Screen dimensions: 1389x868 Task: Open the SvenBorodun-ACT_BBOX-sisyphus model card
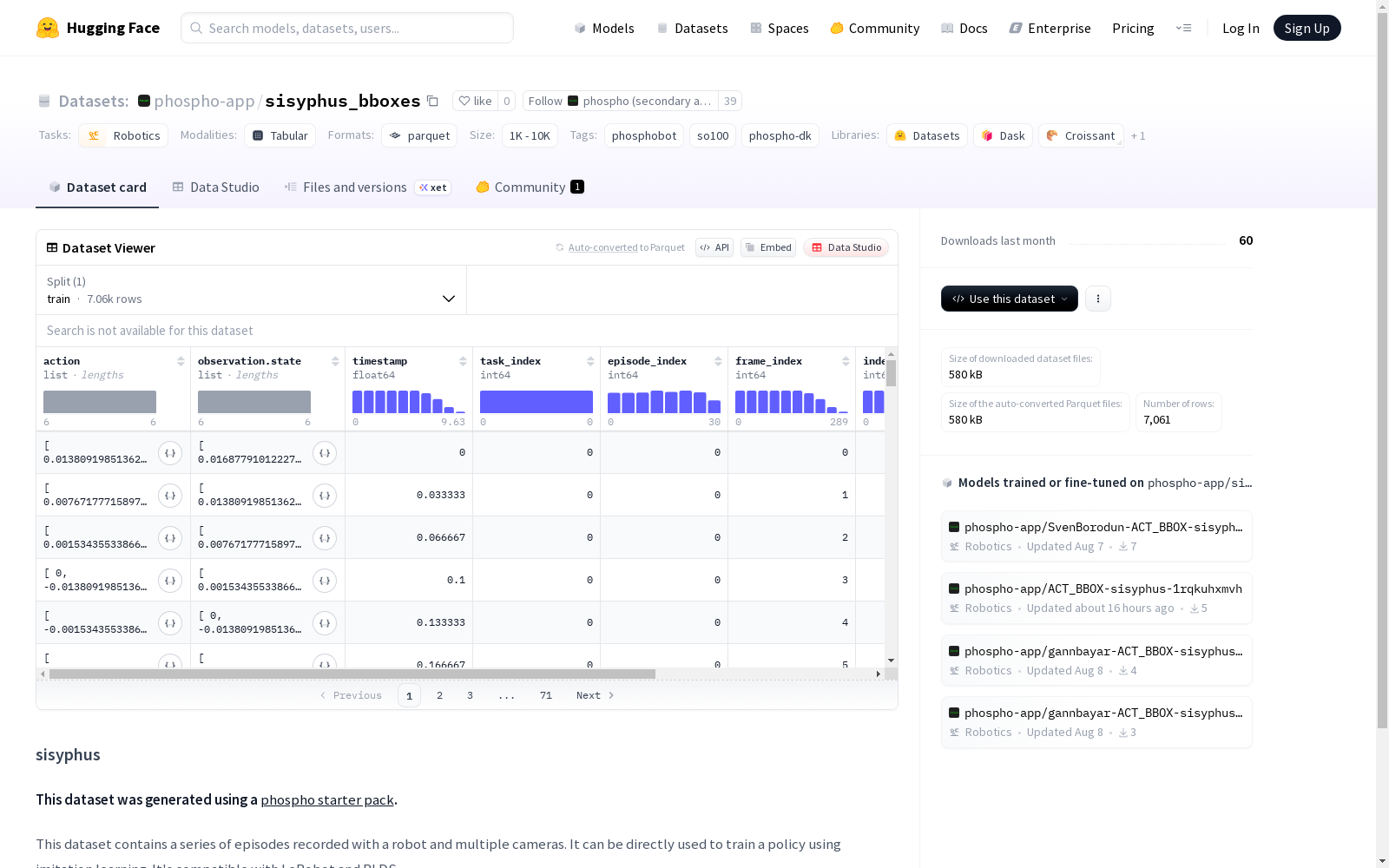pos(1096,536)
